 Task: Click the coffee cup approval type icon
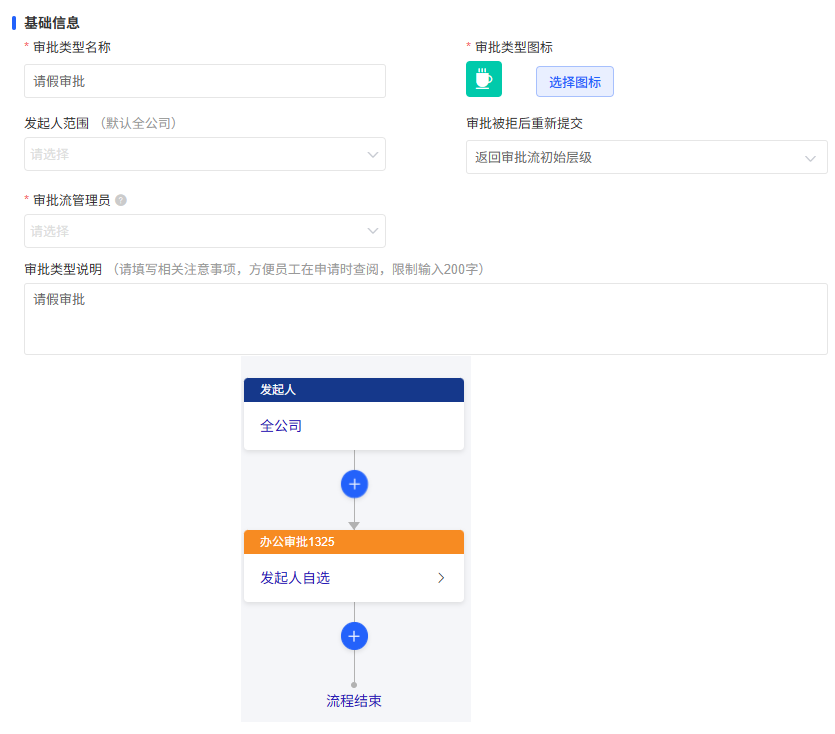[484, 78]
